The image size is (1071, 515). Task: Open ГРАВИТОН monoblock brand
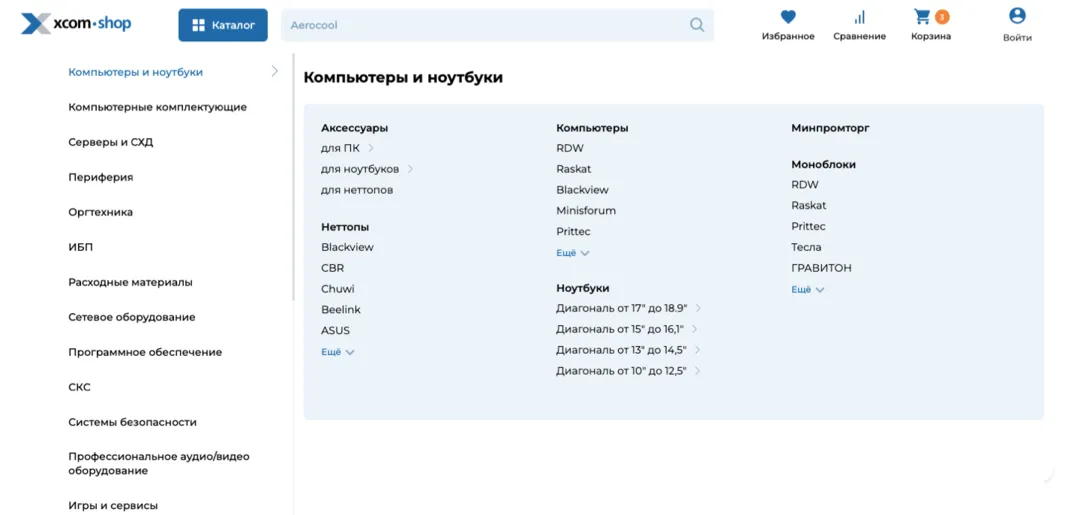[x=822, y=268]
